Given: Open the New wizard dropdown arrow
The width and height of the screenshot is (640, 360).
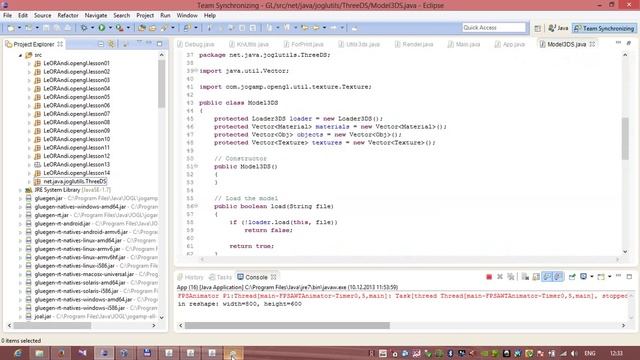Looking at the screenshot, I should coord(19,28).
